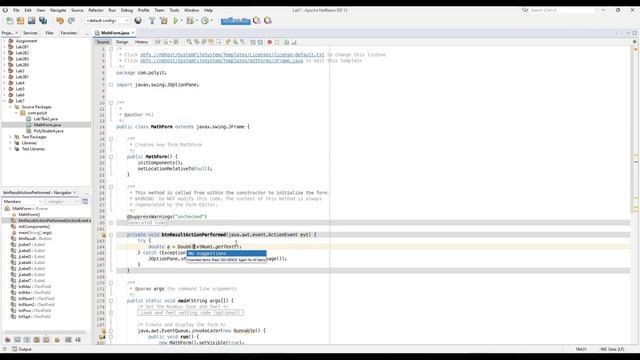Toggle the Show Static Members navigator filter

pyautogui.click(x=27, y=340)
